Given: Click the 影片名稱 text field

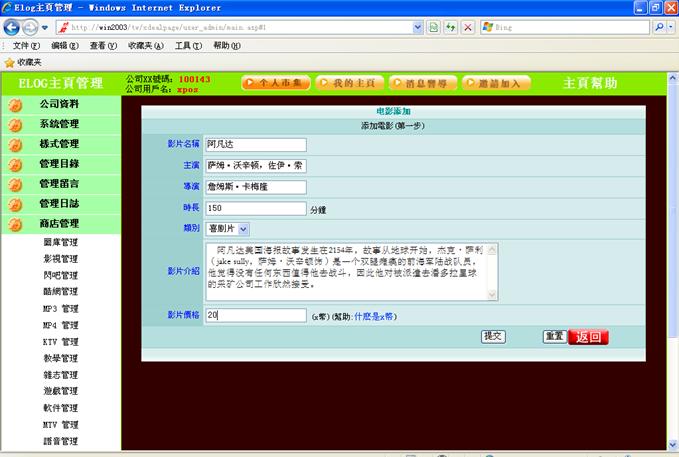Looking at the screenshot, I should click(x=255, y=145).
